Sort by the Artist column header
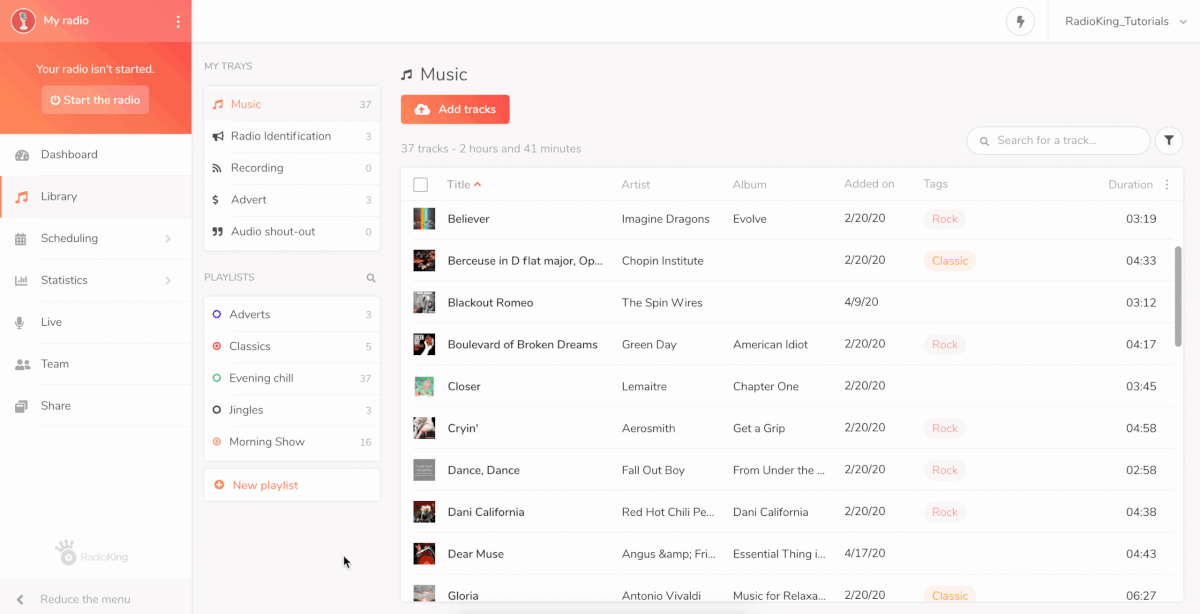The height and width of the screenshot is (614, 1200). (636, 185)
